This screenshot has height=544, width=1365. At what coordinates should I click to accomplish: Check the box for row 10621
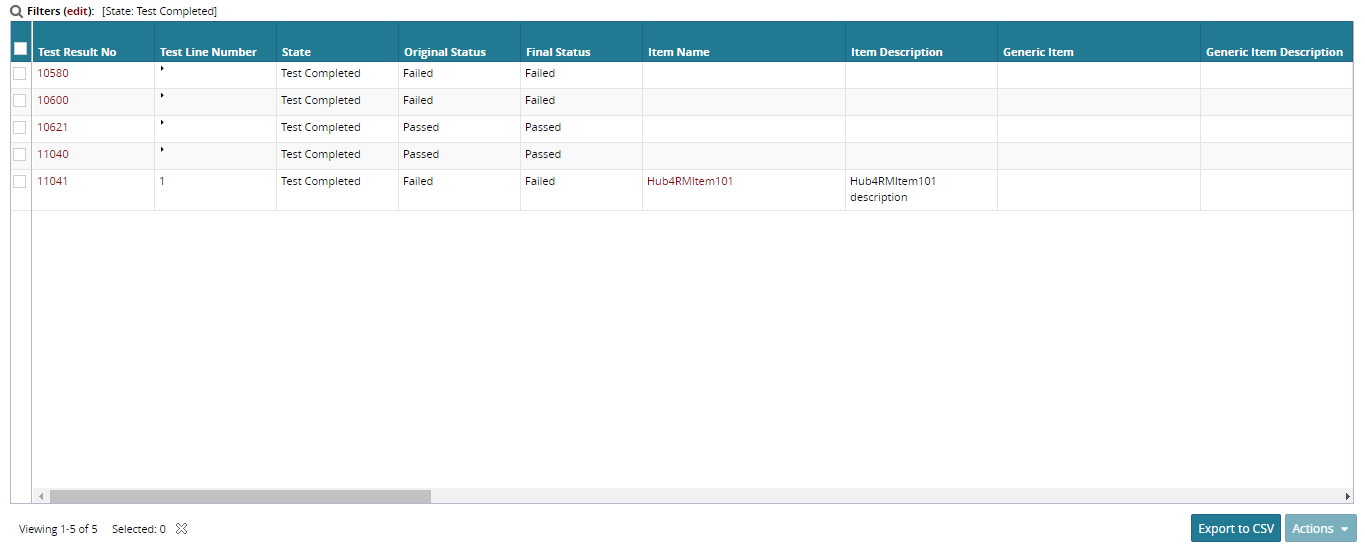[x=20, y=127]
